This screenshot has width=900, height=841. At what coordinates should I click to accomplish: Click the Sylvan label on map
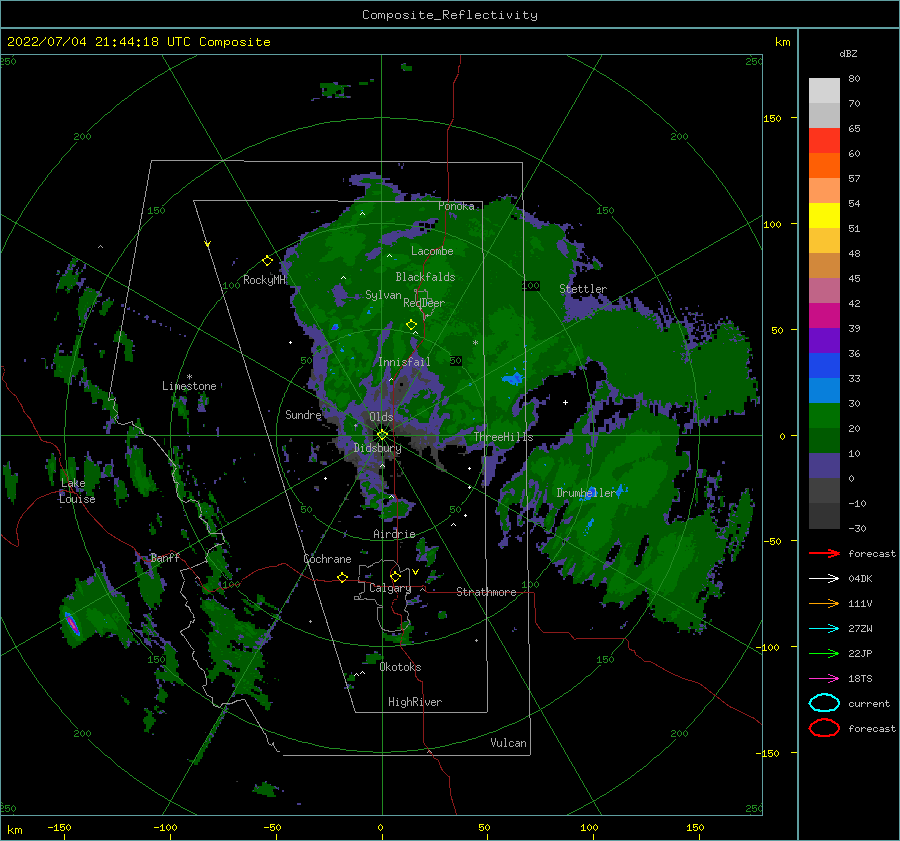click(383, 295)
